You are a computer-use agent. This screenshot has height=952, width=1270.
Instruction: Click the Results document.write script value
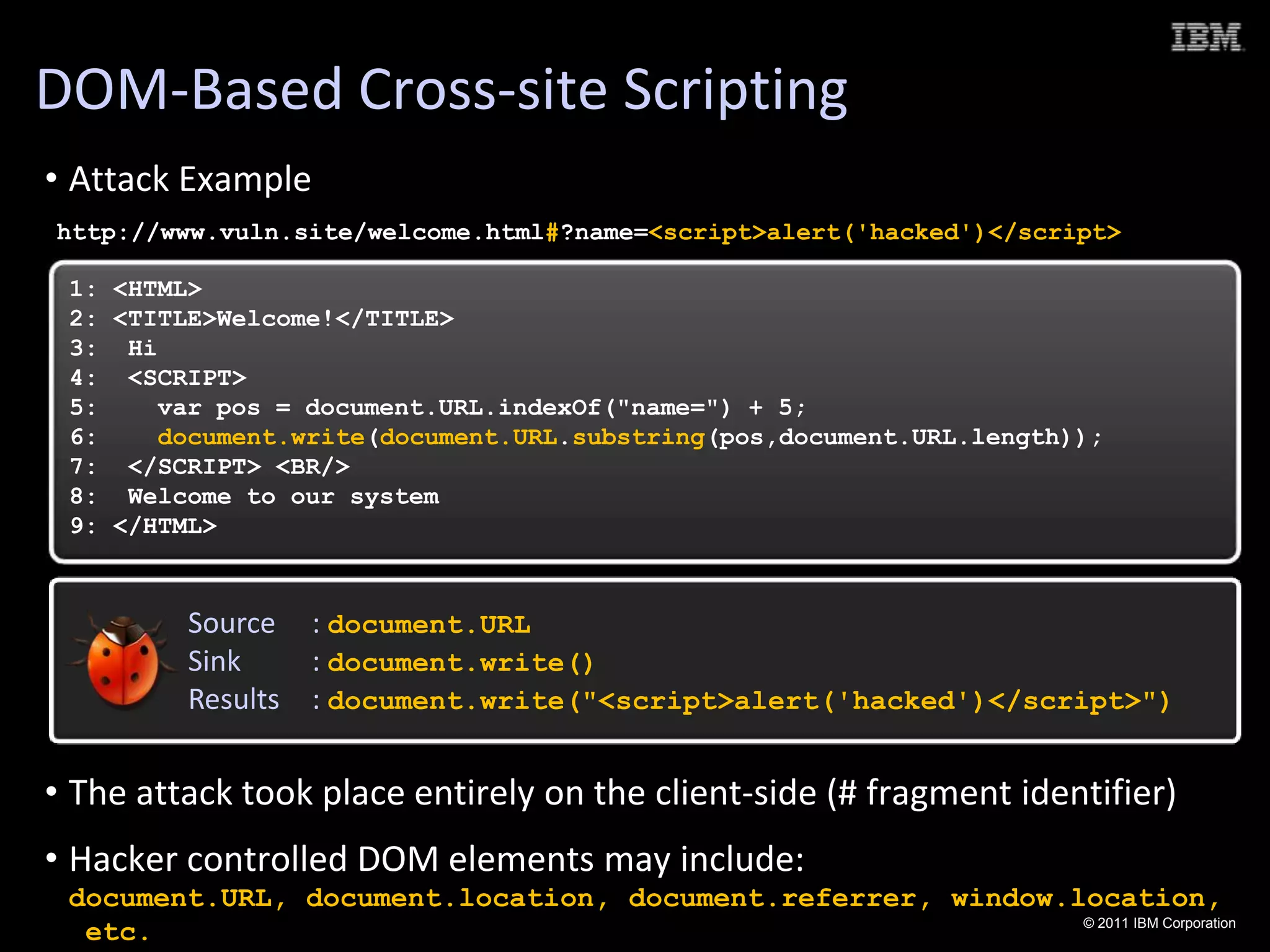(x=748, y=701)
